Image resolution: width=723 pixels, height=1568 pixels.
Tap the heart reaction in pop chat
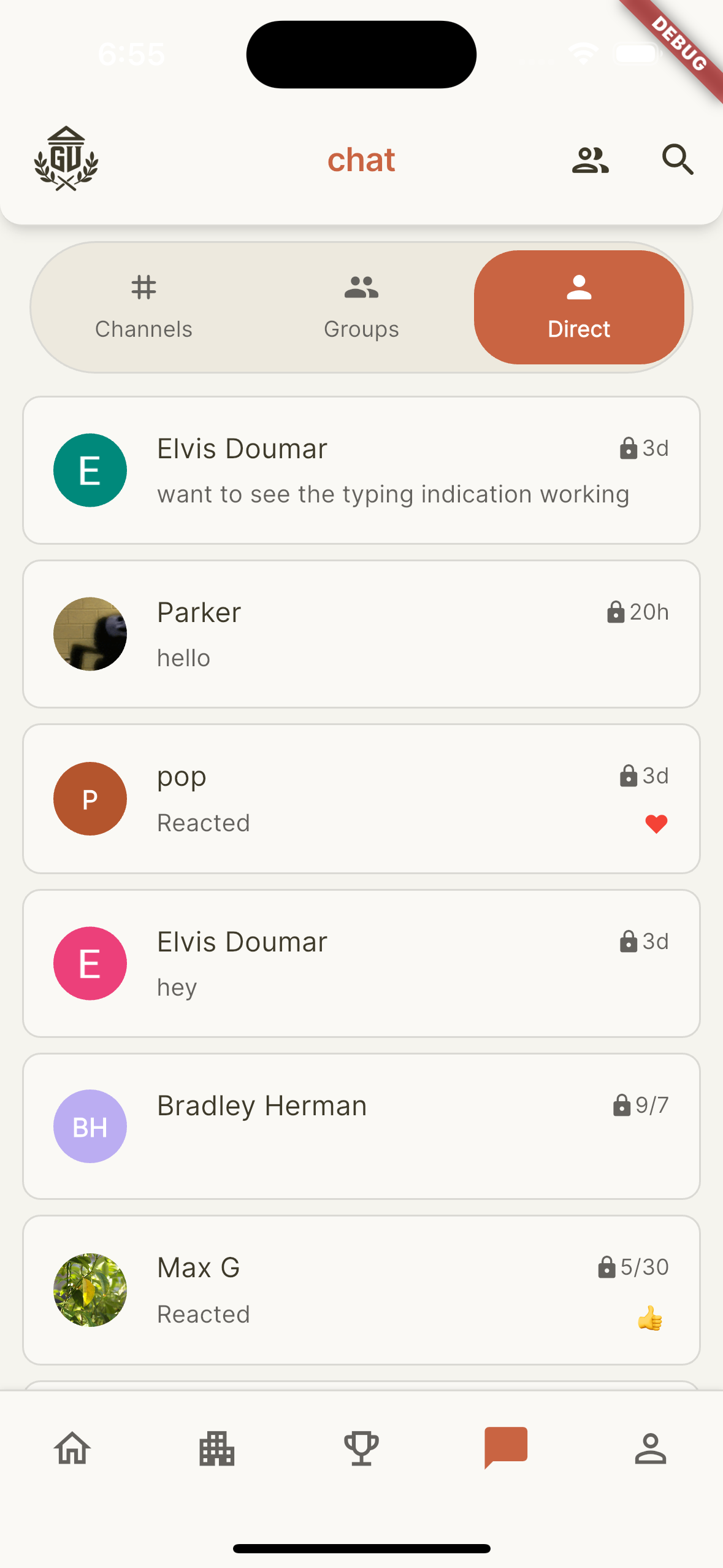(656, 823)
